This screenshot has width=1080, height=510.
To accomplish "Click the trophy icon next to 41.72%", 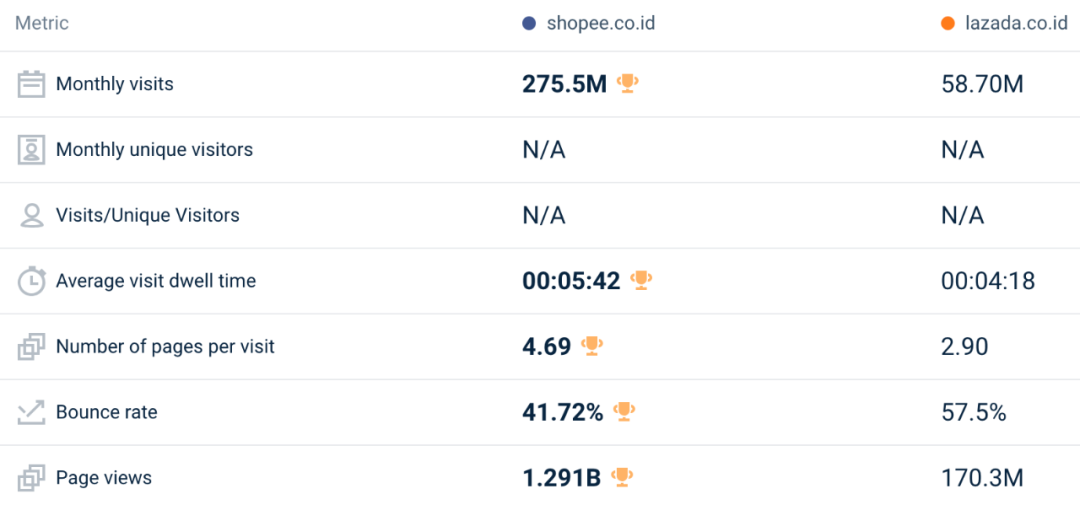I will click(625, 412).
